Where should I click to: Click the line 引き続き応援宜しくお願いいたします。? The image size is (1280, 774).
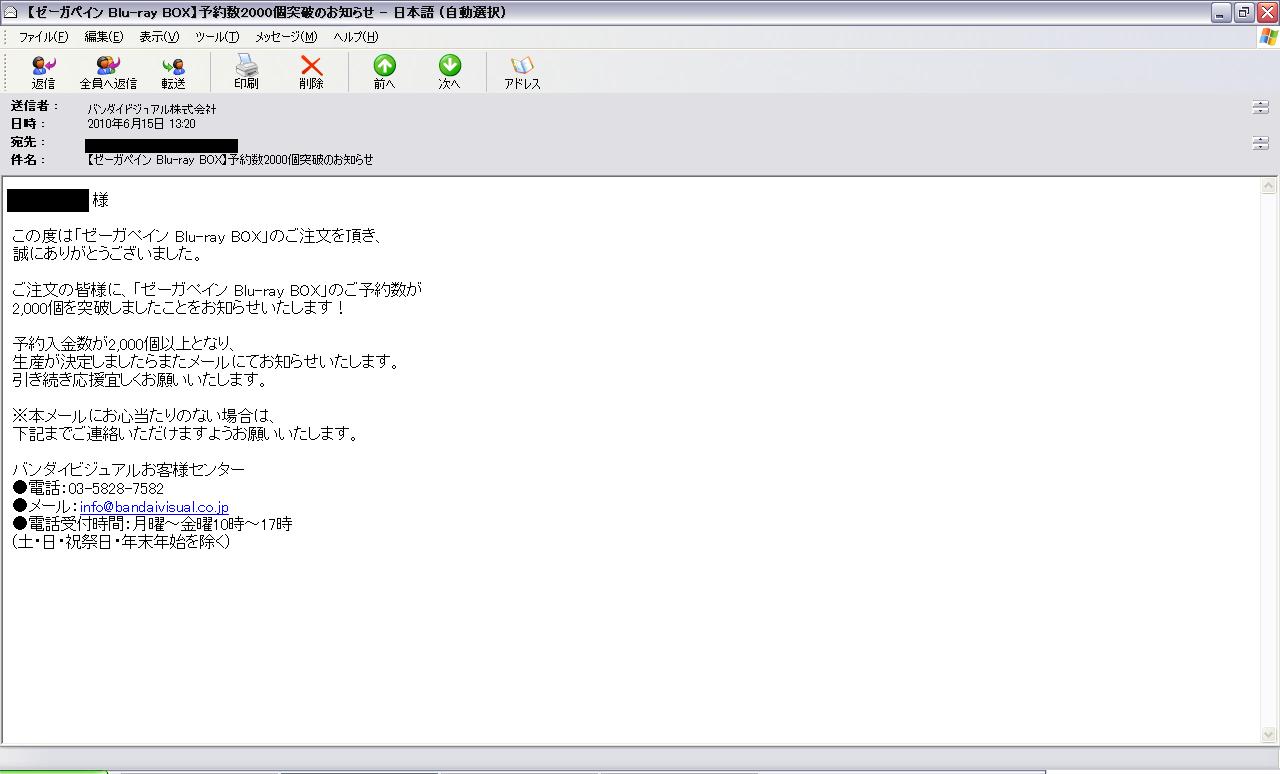tap(140, 380)
